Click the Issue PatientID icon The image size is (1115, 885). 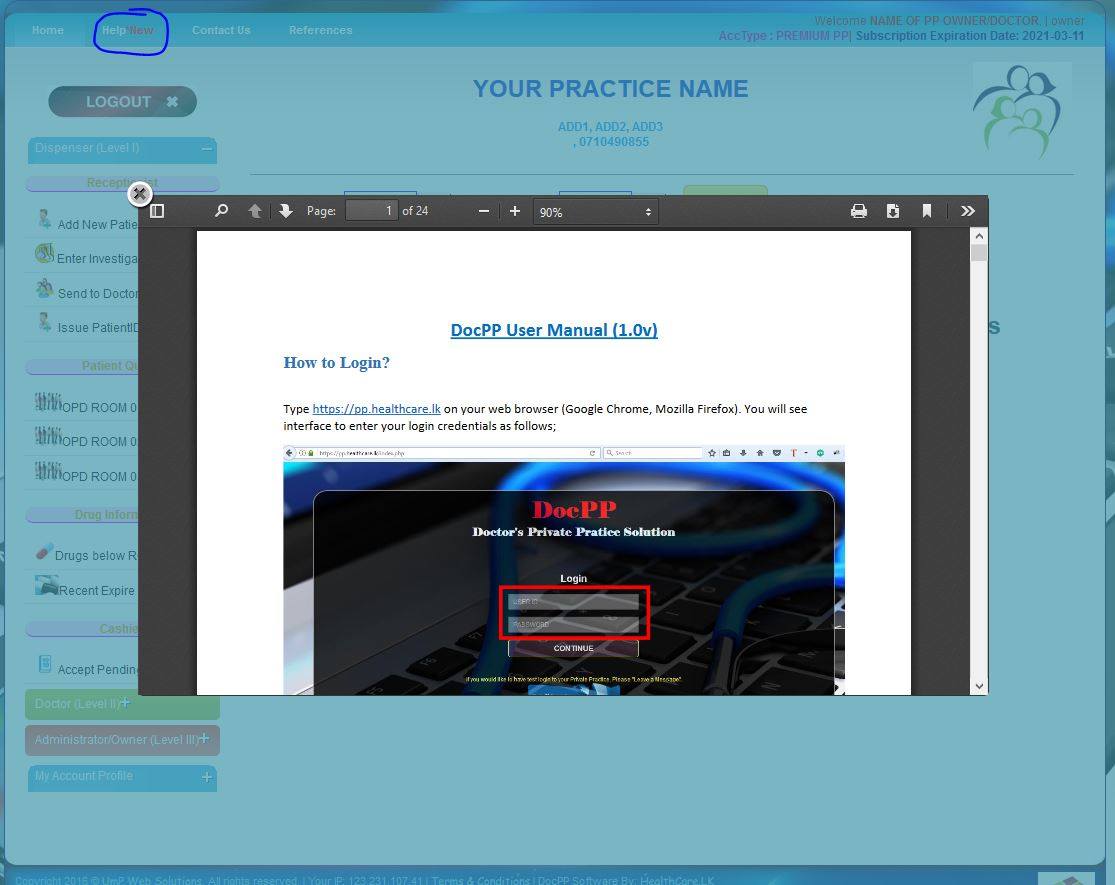[45, 323]
